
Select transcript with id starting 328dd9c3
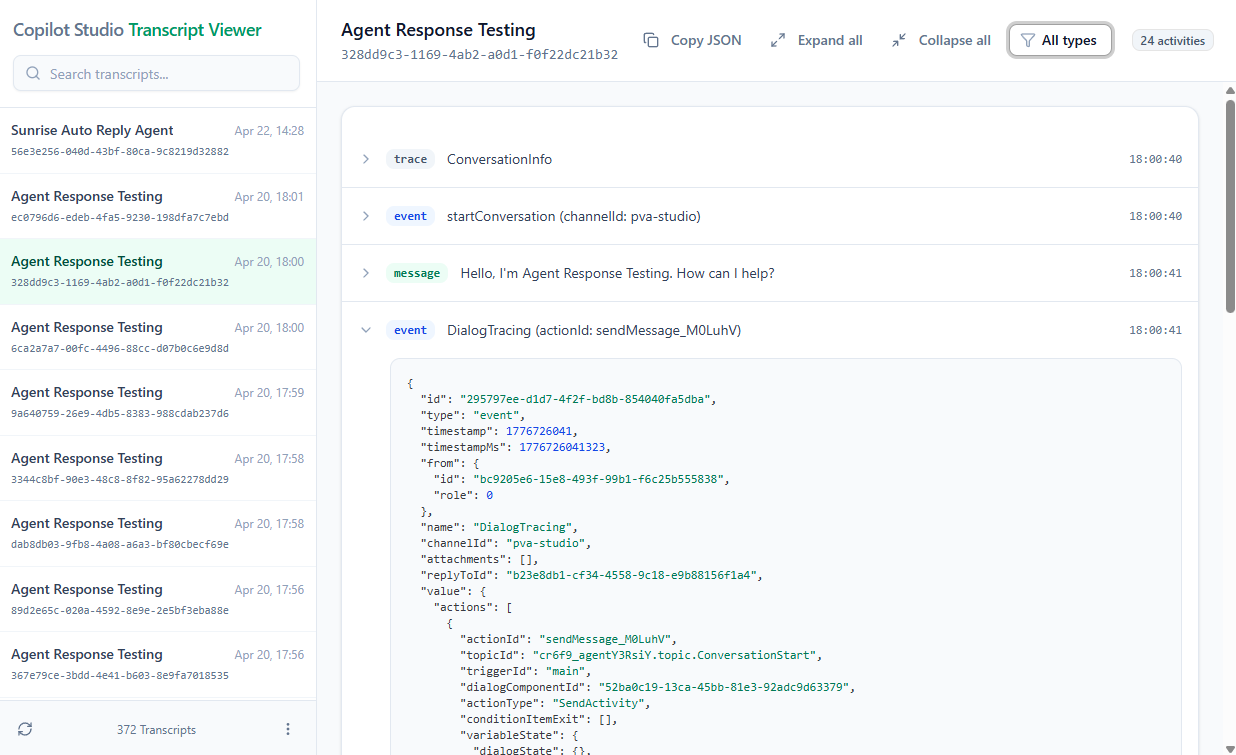coord(158,271)
